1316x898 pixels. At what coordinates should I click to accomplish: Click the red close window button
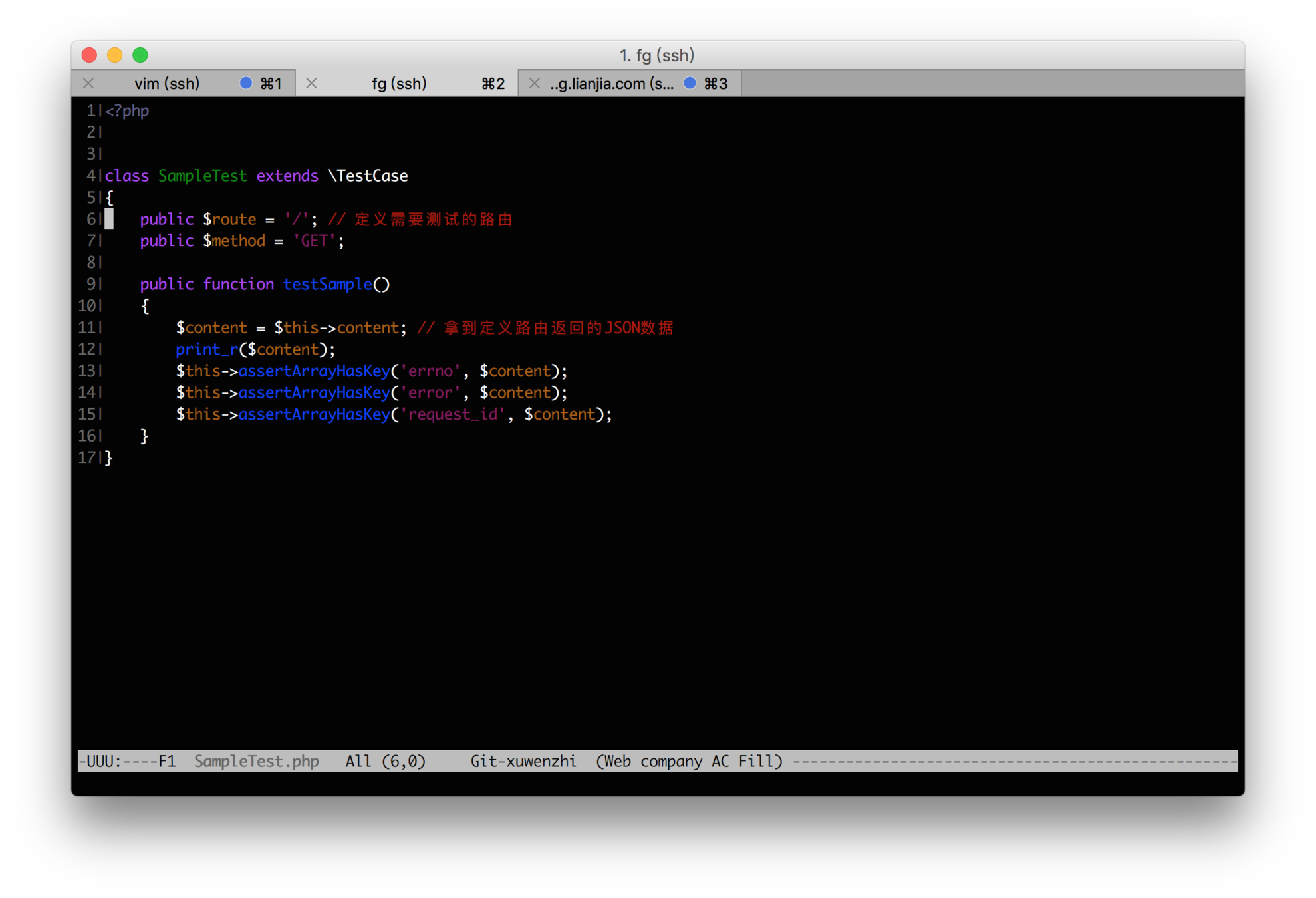point(90,55)
